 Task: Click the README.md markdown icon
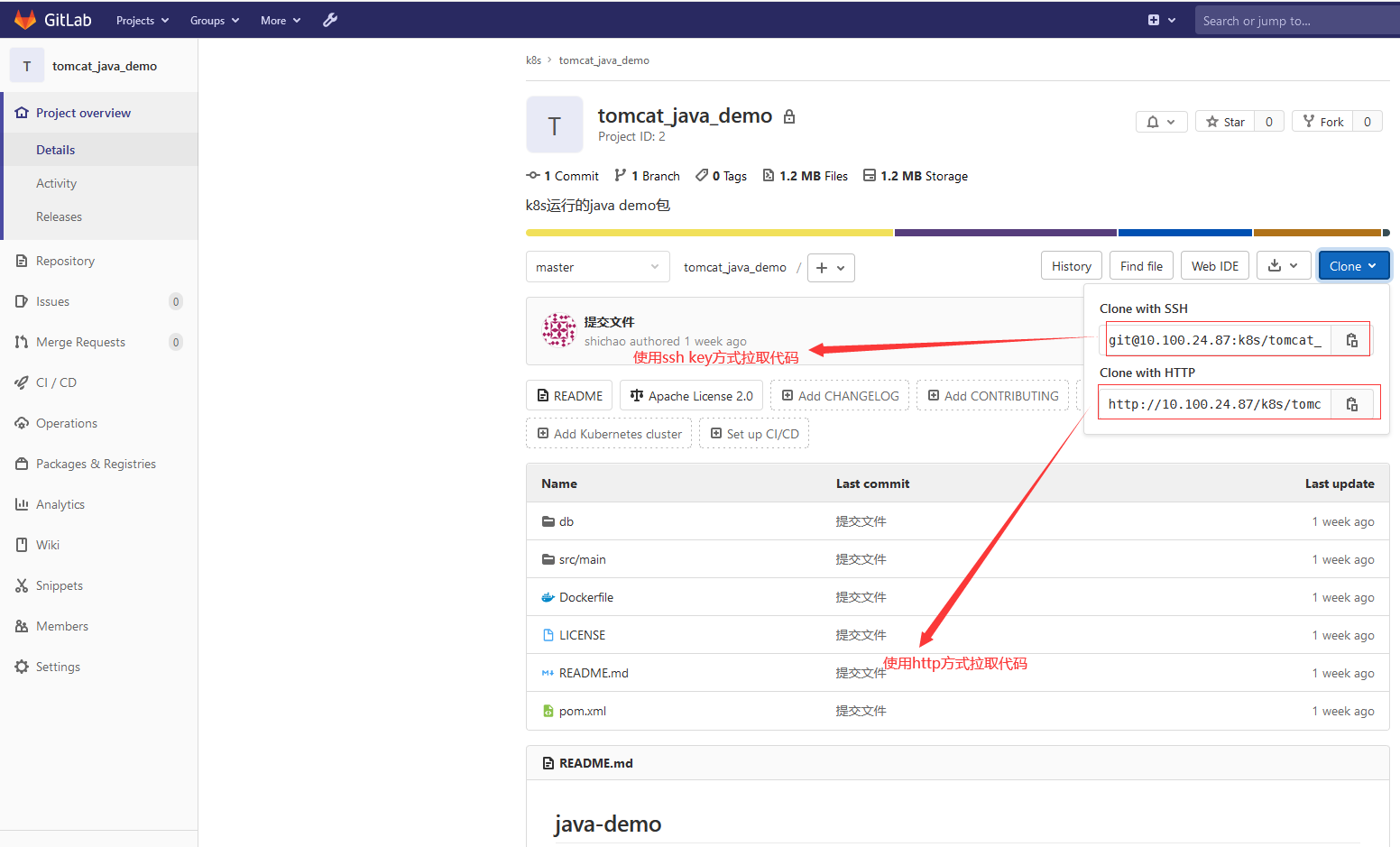coord(548,673)
